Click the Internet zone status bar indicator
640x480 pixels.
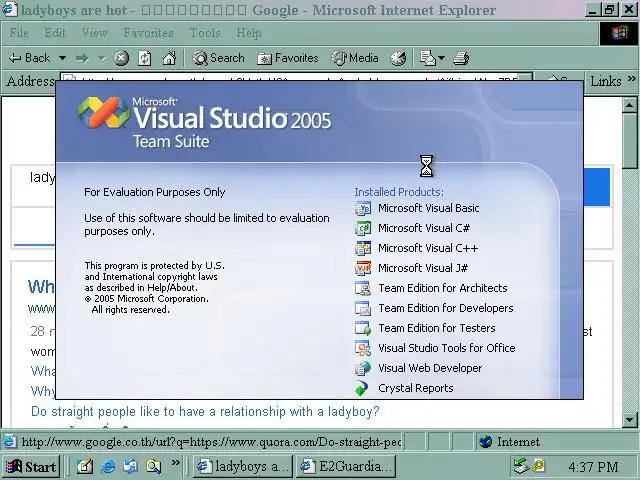510,442
